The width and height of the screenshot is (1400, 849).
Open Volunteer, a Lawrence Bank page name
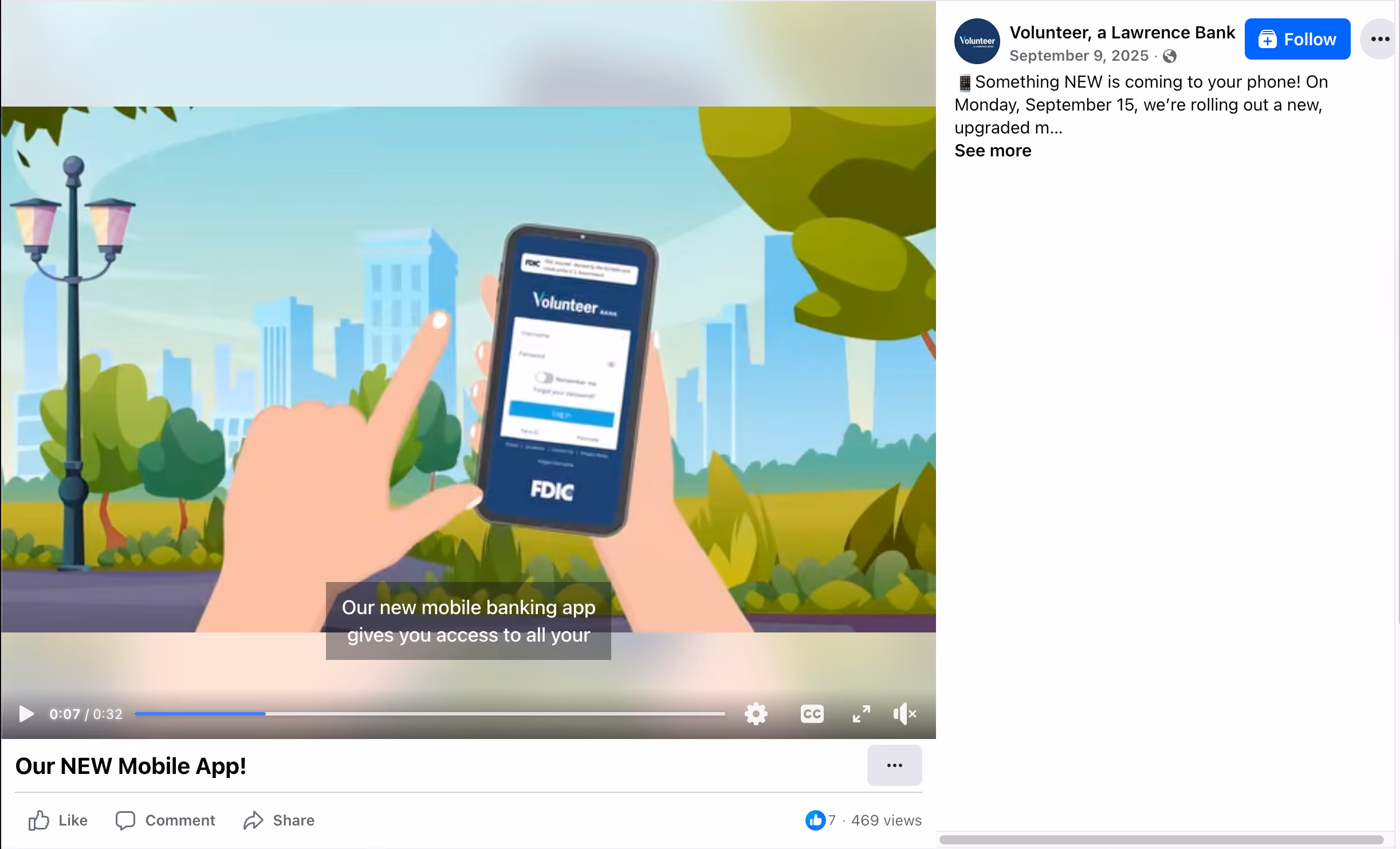(1122, 33)
